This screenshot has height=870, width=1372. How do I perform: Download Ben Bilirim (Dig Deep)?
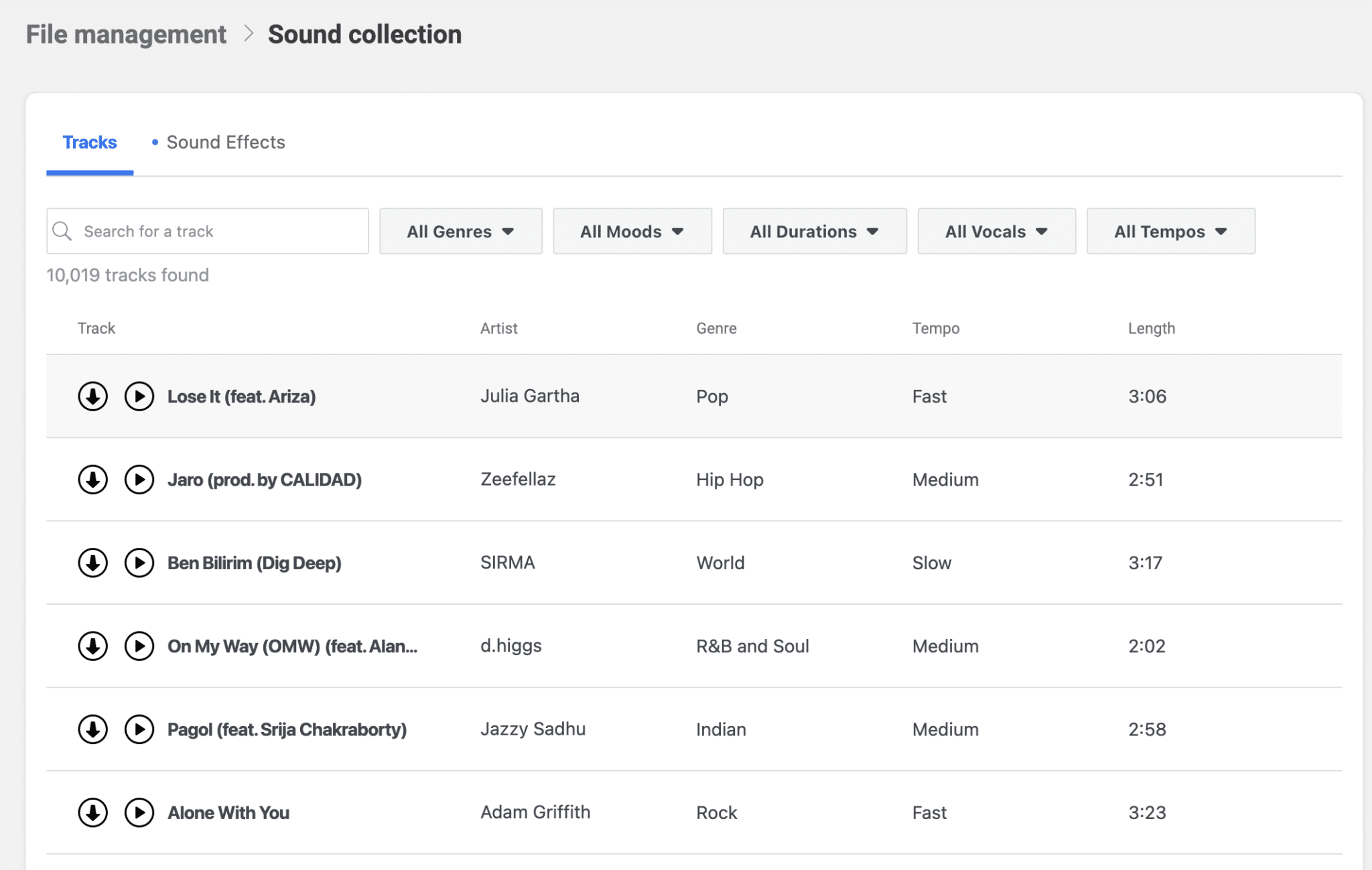[92, 563]
